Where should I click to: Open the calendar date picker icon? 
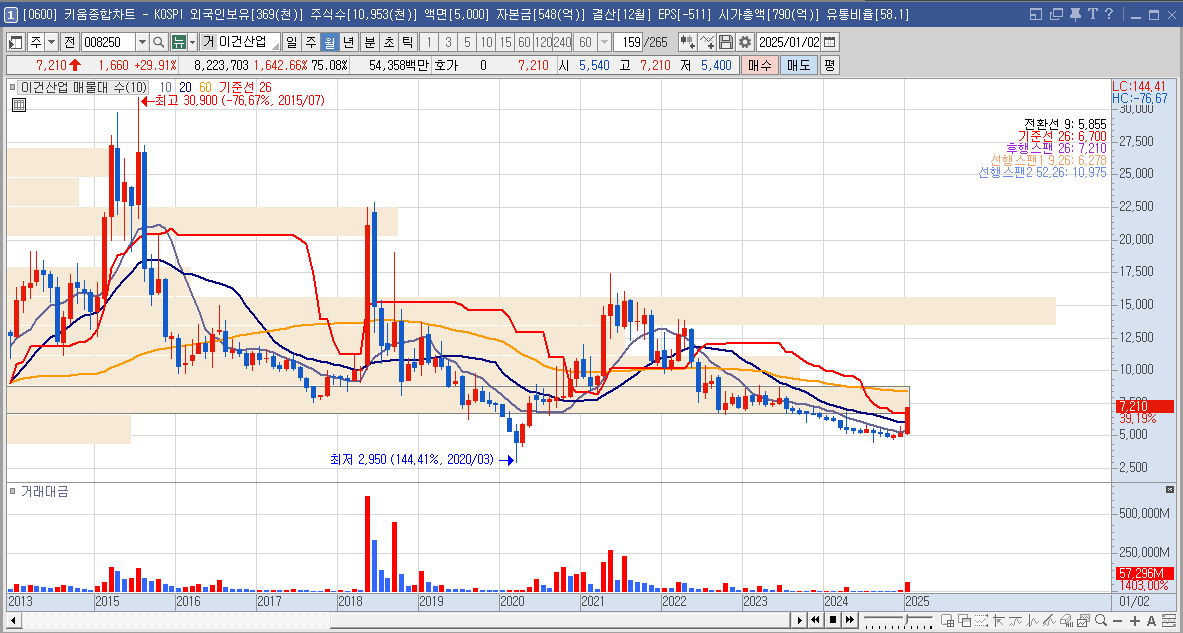pyautogui.click(x=829, y=42)
